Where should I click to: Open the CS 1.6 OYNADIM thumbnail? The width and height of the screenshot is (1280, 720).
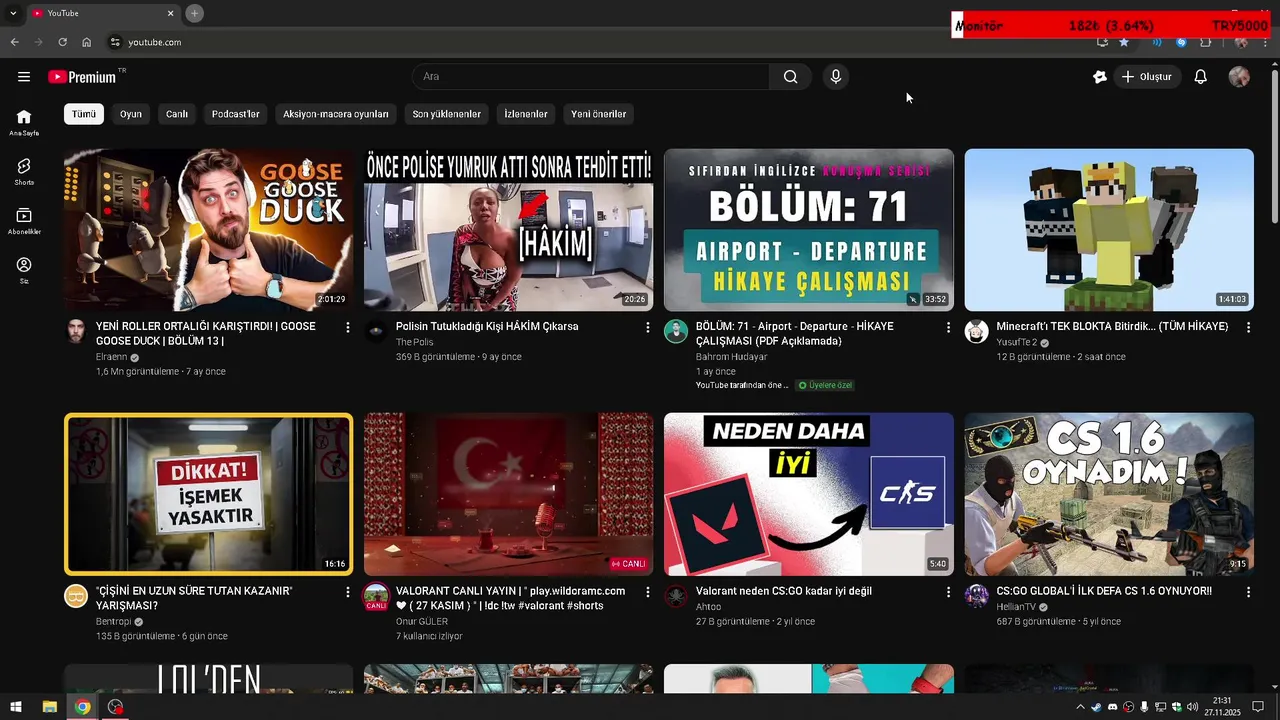(x=1109, y=494)
